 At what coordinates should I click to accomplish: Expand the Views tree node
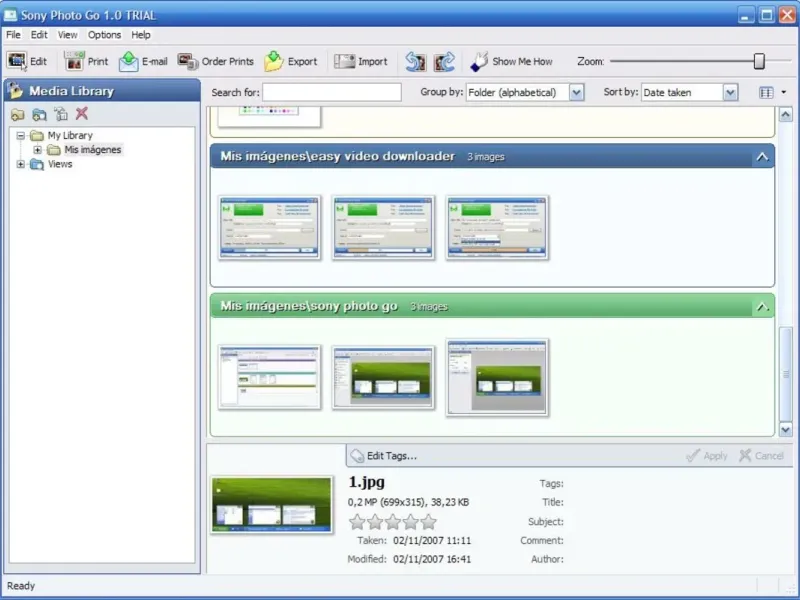[20, 164]
